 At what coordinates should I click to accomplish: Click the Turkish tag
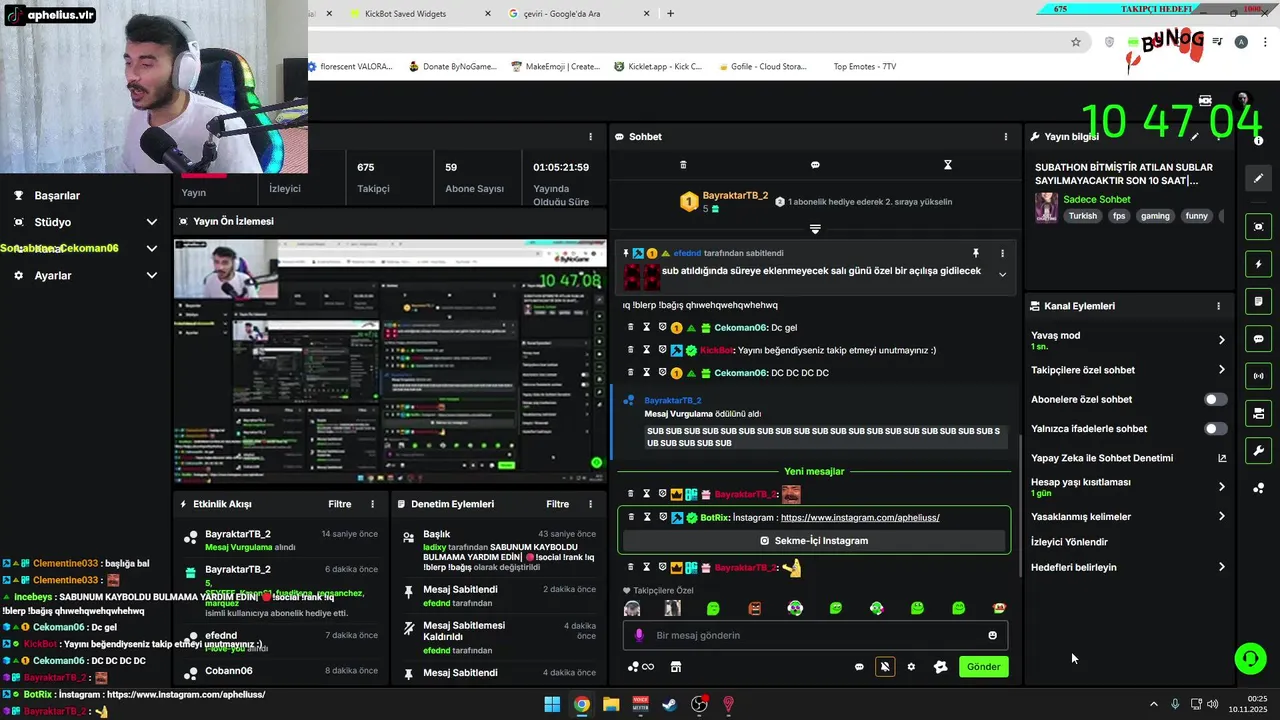1083,216
